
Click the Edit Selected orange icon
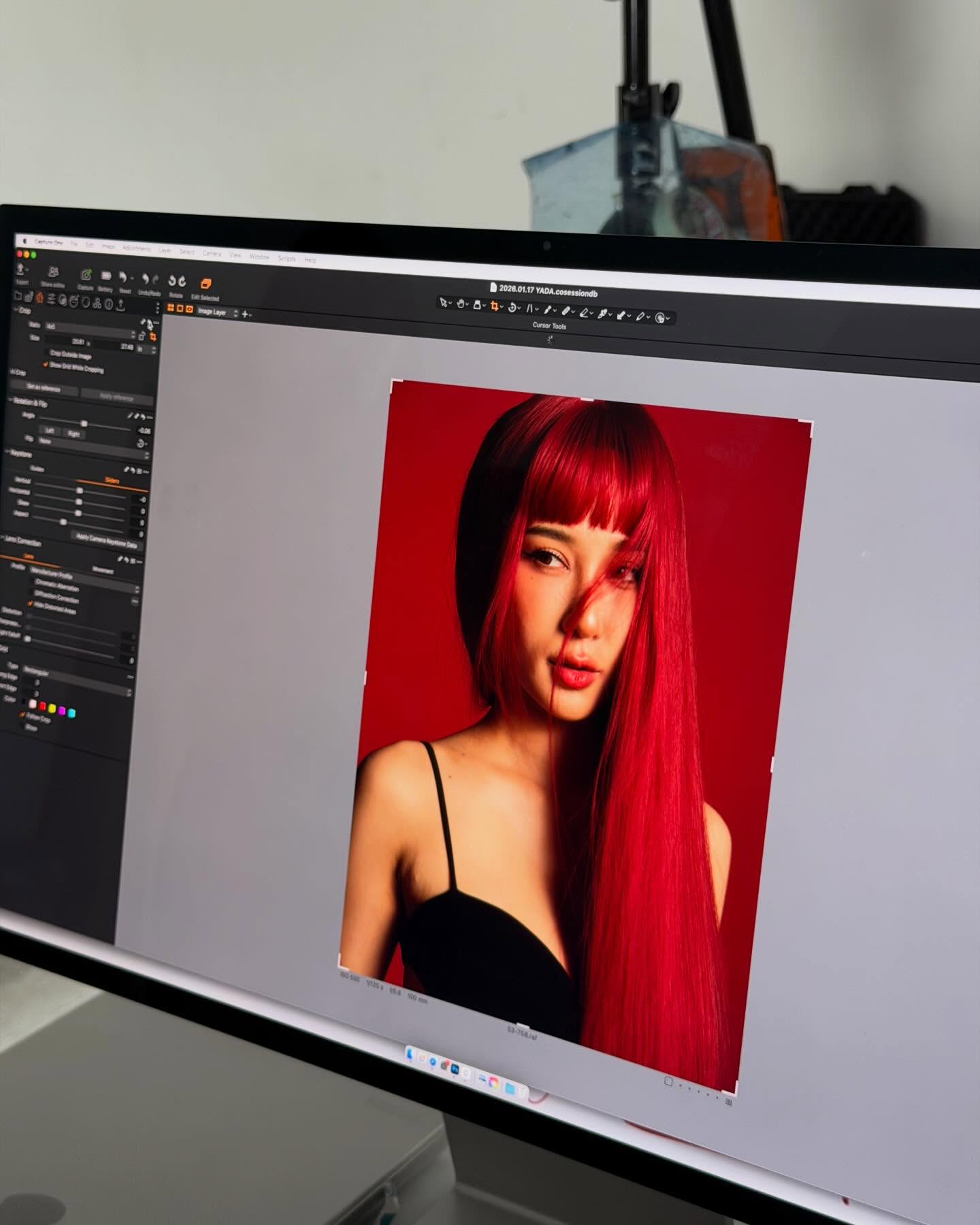coord(206,284)
